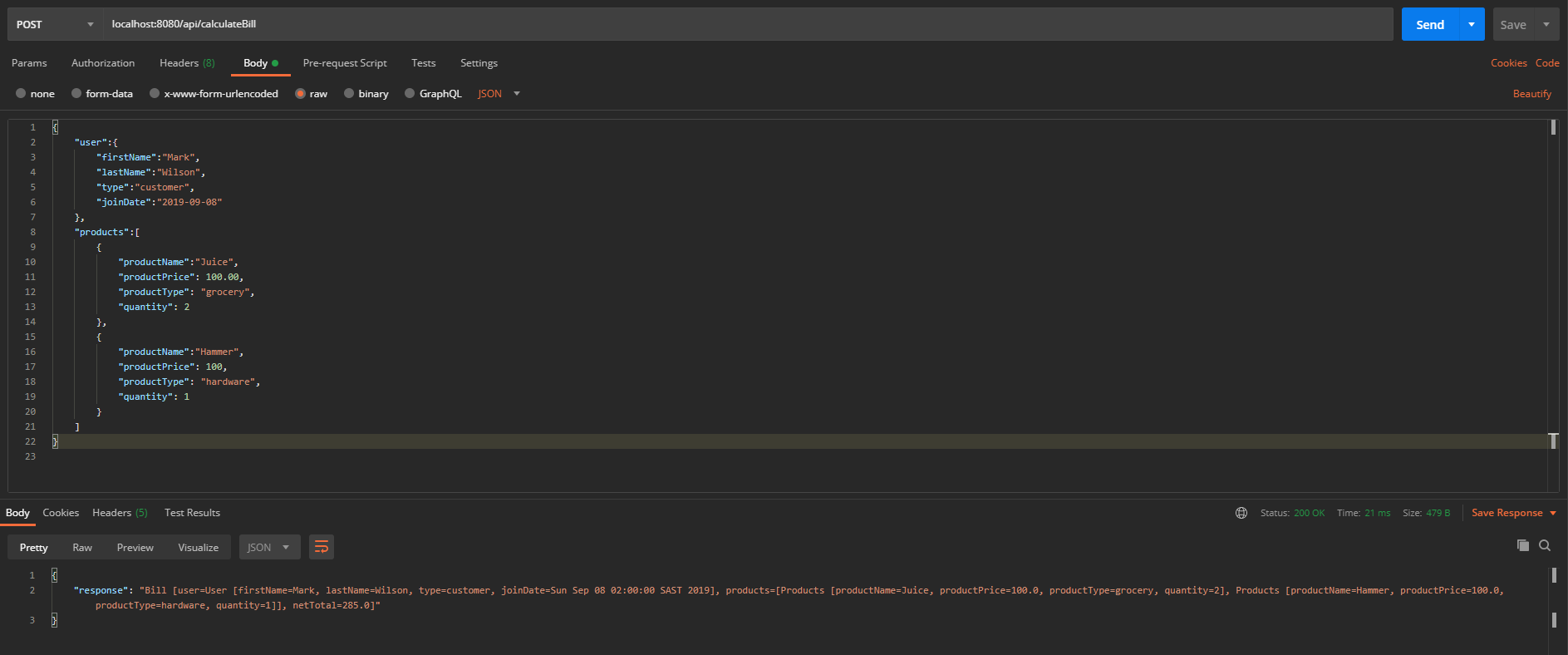
Task: Open Send button dropdown arrow
Action: pos(1472,24)
